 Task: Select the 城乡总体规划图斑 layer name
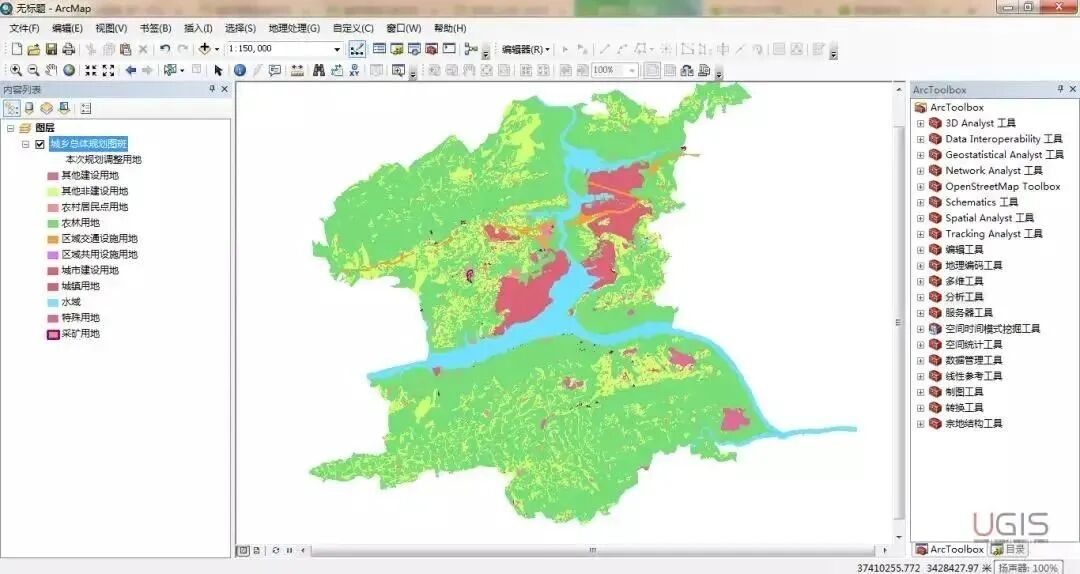click(x=89, y=144)
